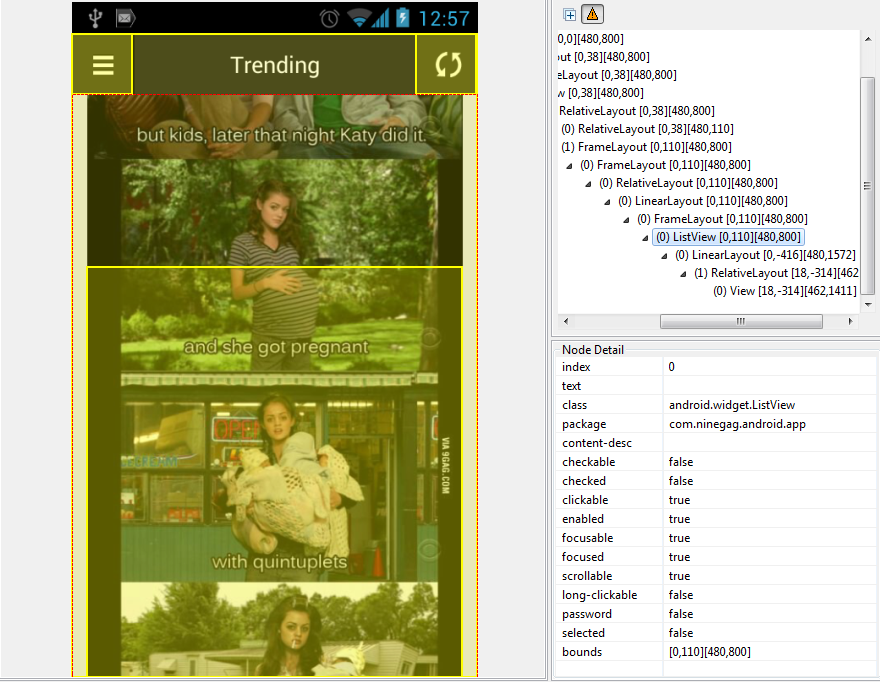Tap the refresh icon beside Trending
880x682 pixels.
[447, 65]
